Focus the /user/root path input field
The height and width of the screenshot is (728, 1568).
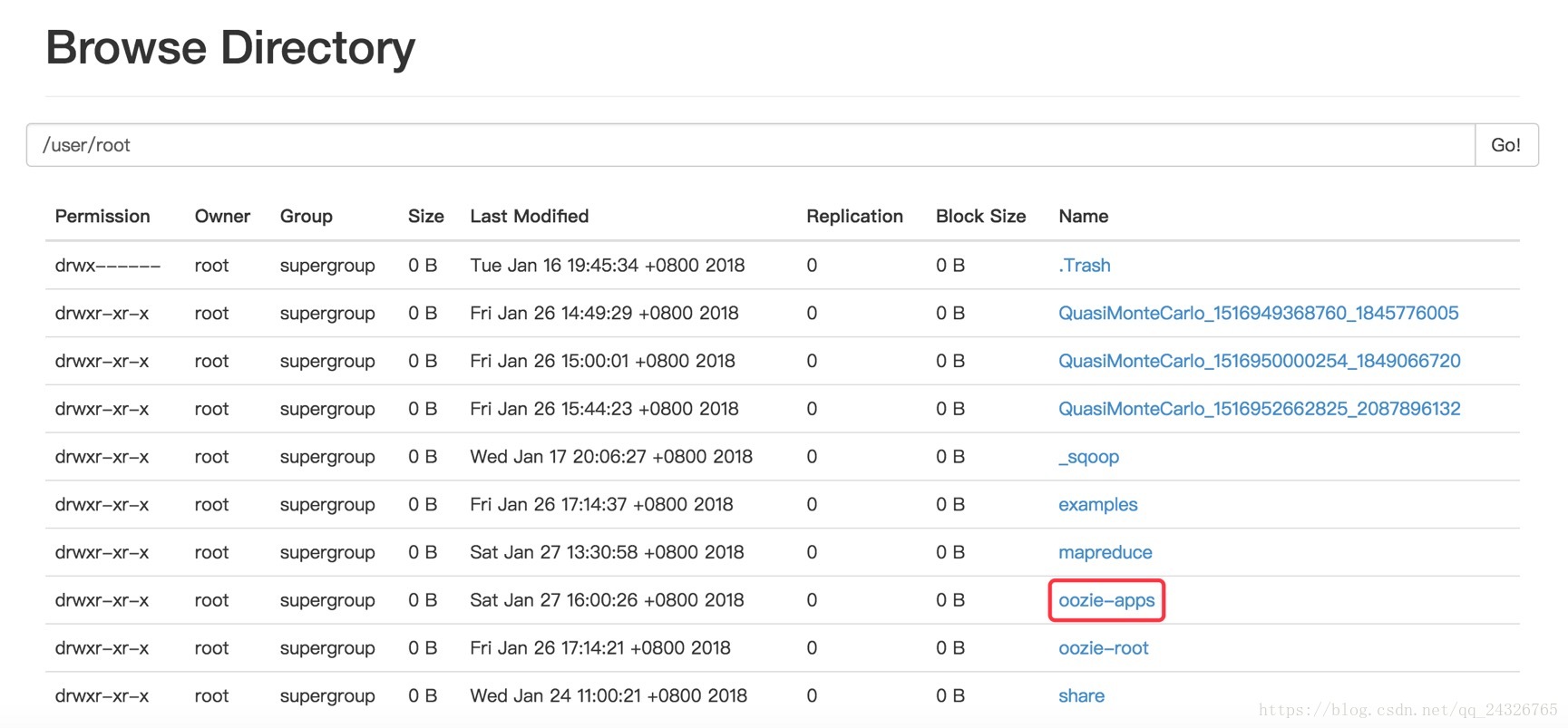[x=751, y=145]
